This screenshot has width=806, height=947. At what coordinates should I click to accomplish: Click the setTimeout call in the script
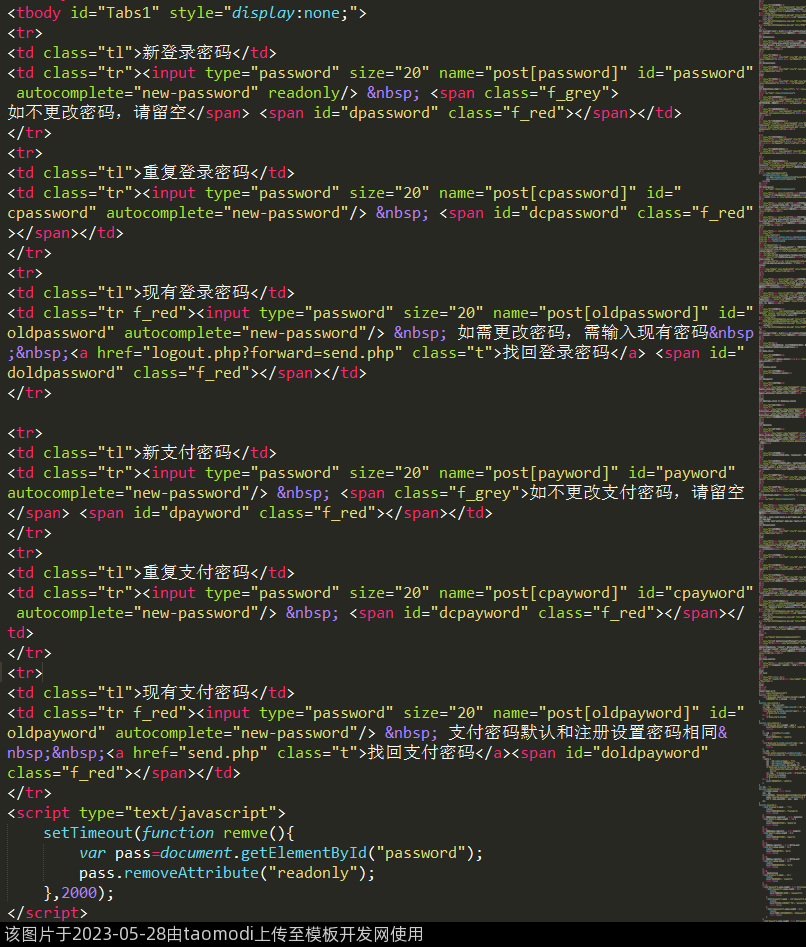pyautogui.click(x=87, y=833)
